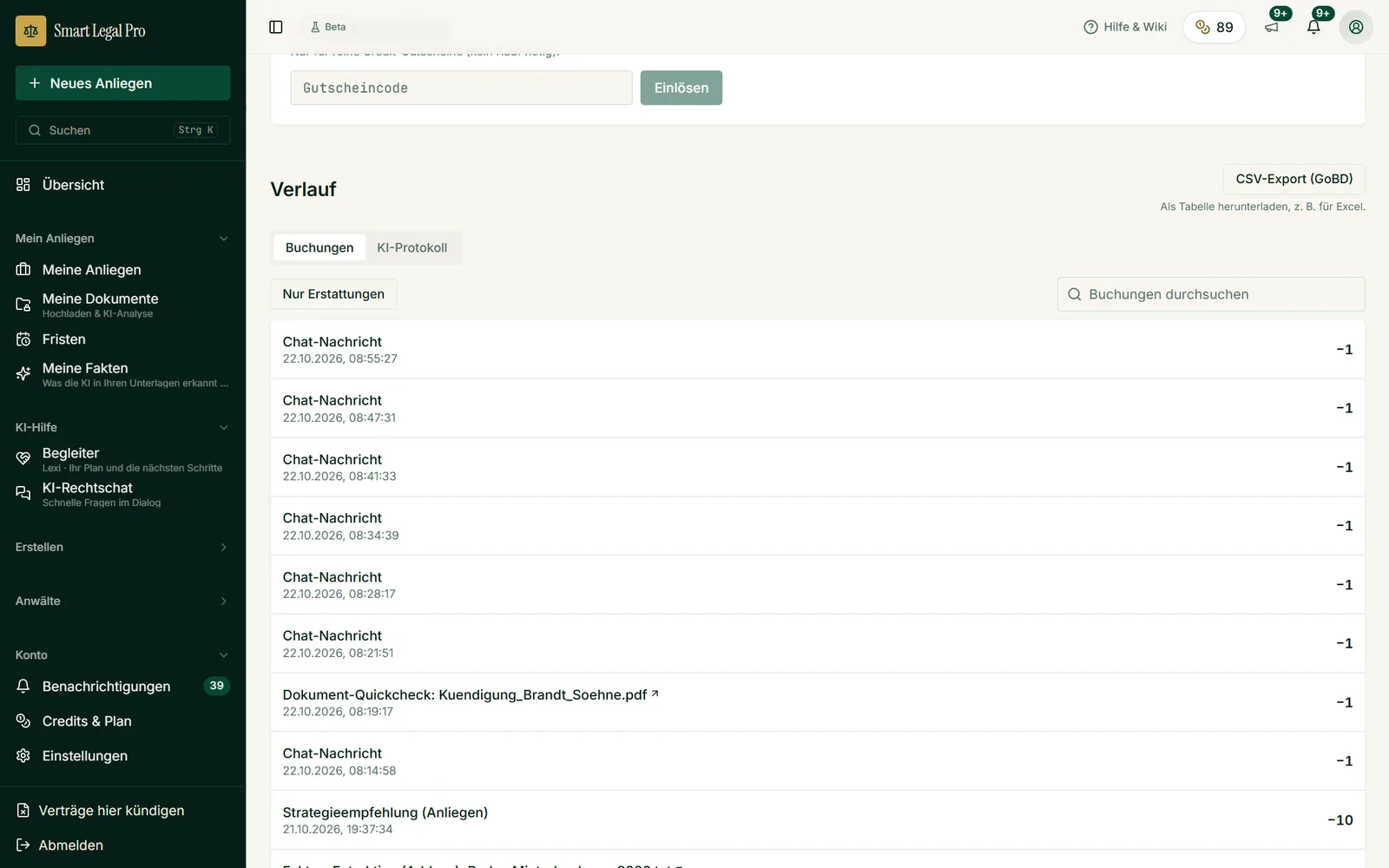Click the Beta badge in header
The height and width of the screenshot is (868, 1389).
(328, 27)
